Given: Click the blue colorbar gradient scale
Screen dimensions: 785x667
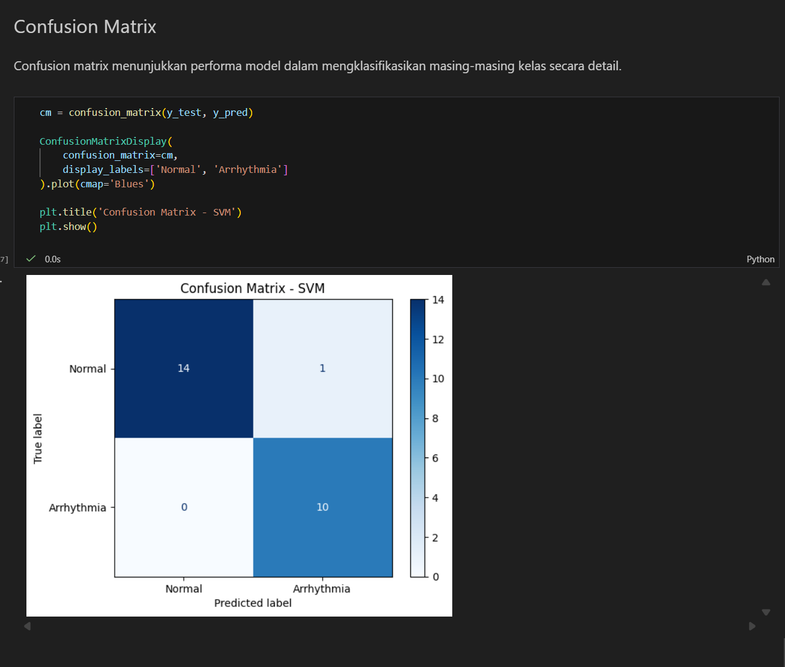Looking at the screenshot, I should pos(417,438).
